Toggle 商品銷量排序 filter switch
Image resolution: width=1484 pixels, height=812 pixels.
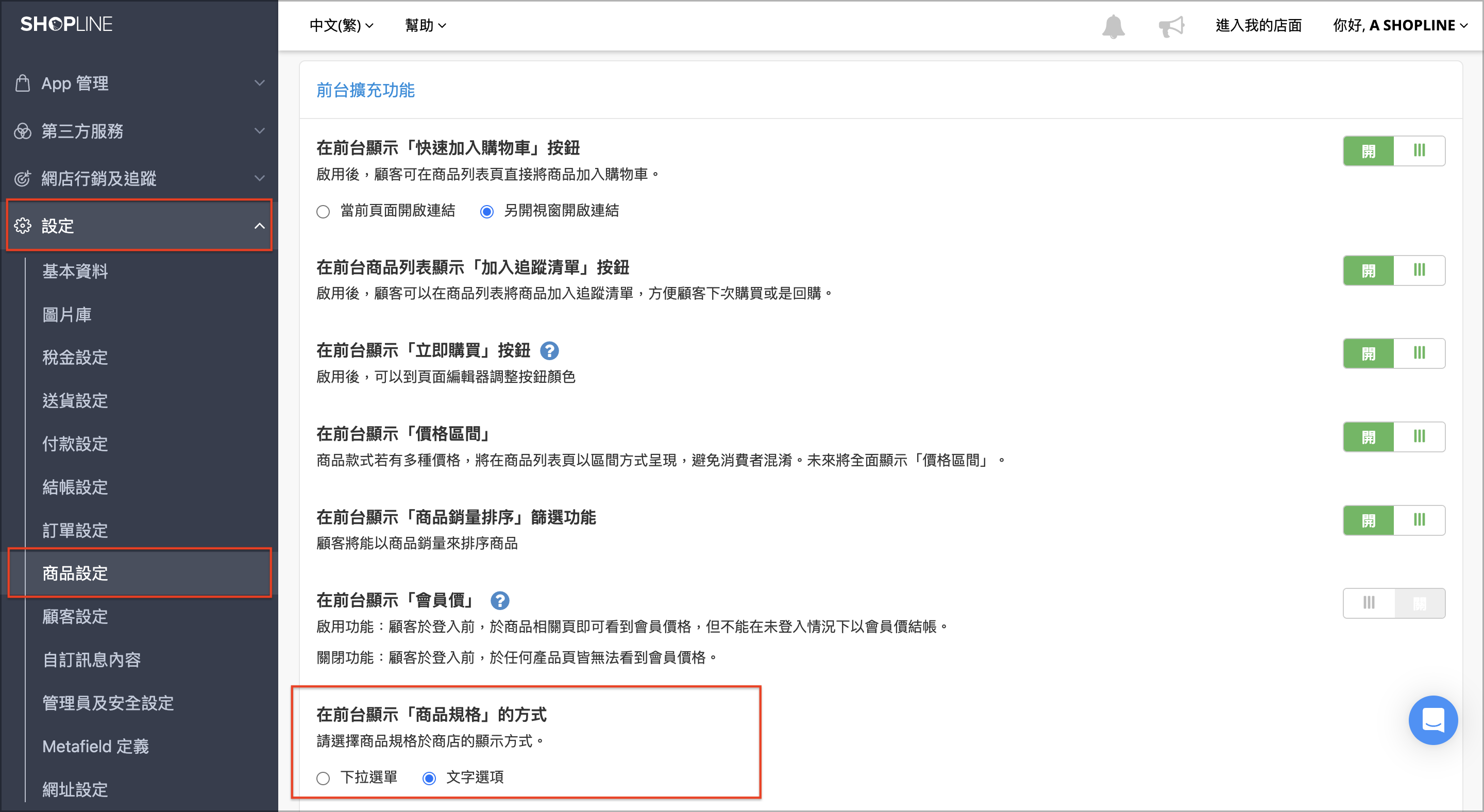[x=1393, y=520]
